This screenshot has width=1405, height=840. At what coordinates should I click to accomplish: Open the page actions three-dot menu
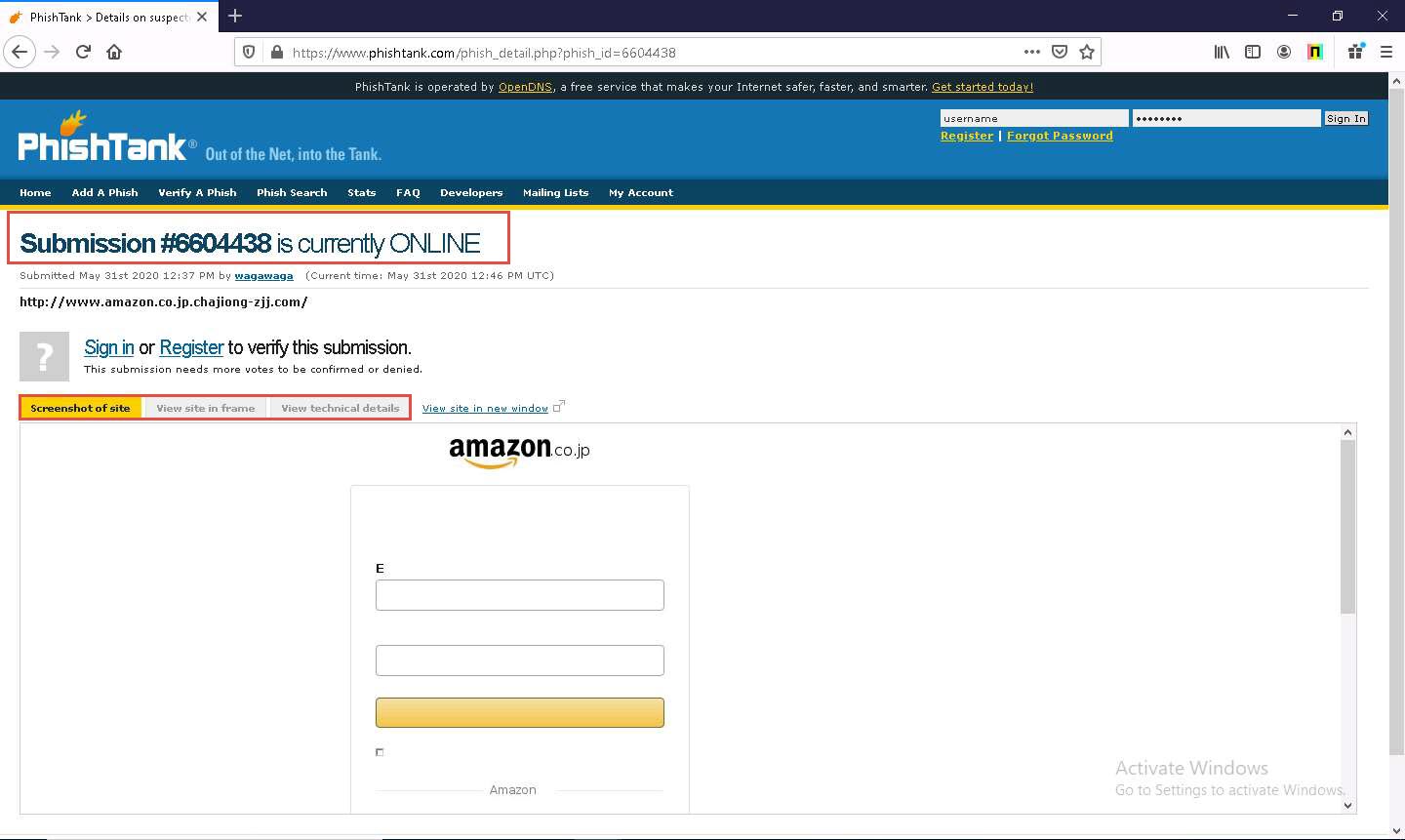(x=1032, y=52)
